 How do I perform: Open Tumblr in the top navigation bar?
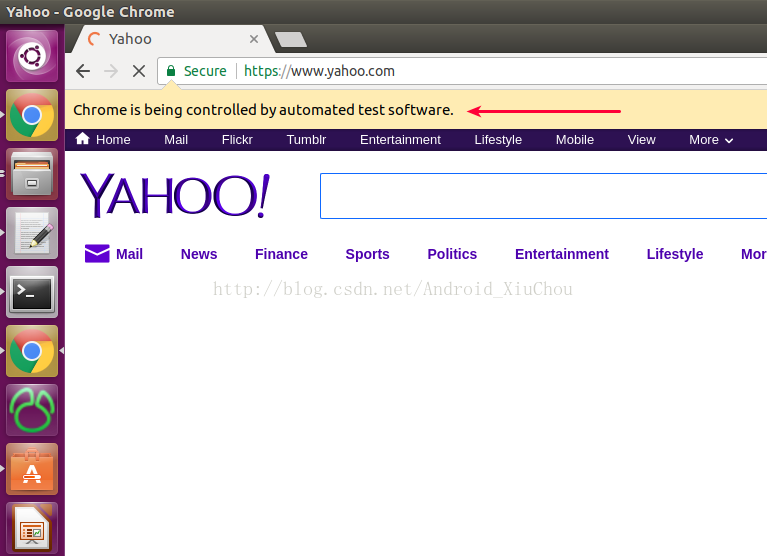[x=306, y=140]
